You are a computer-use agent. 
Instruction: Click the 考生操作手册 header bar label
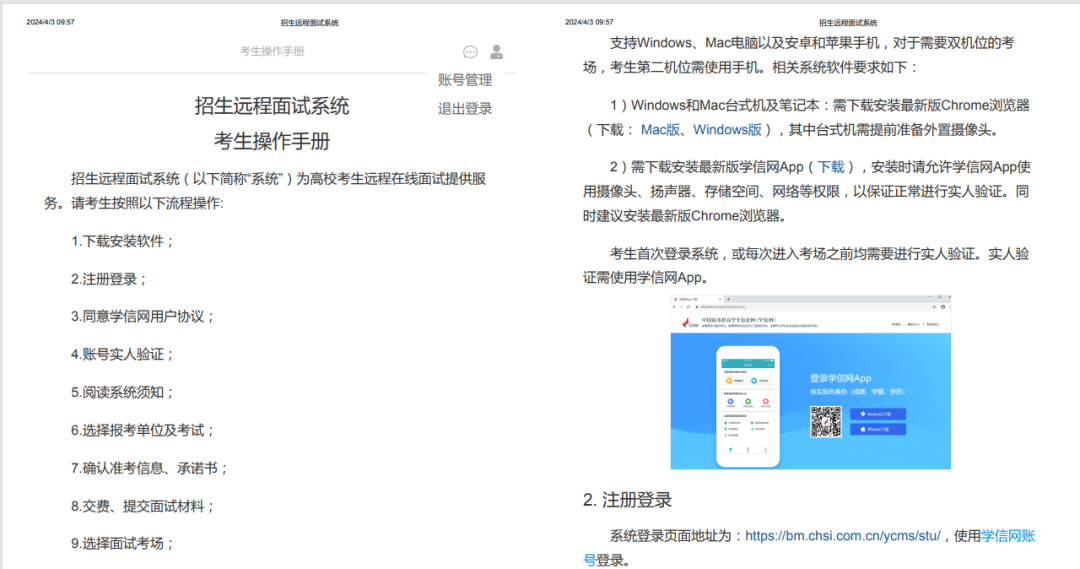[x=272, y=52]
